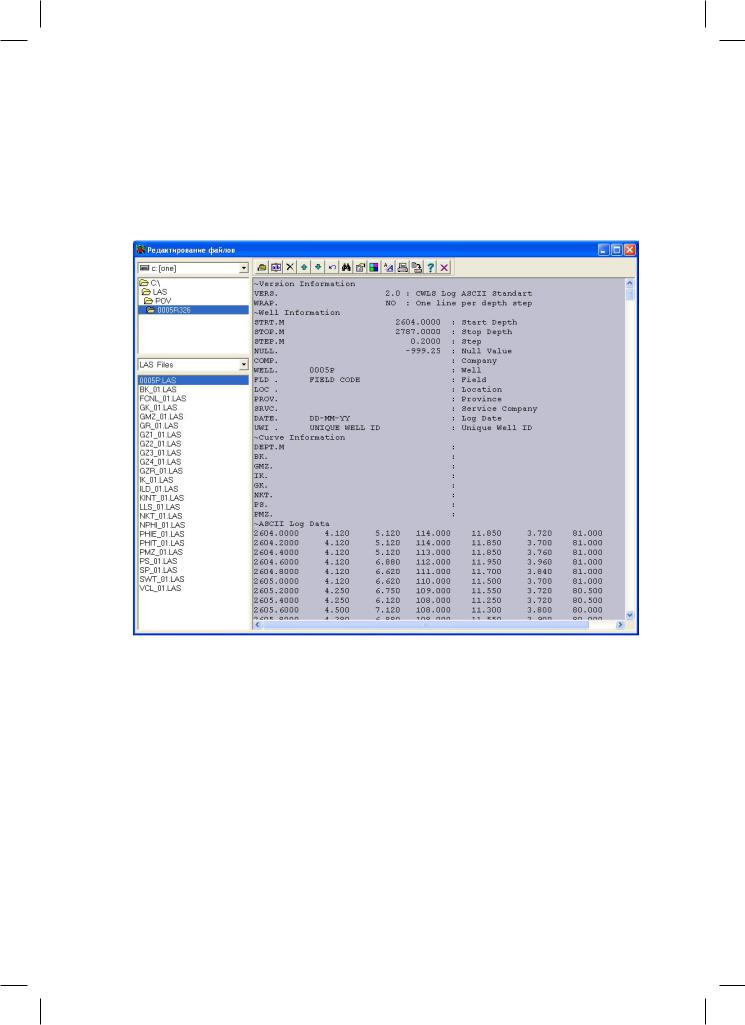The height and width of the screenshot is (1025, 745).
Task: Select file KINT_01.LAS
Action: [161, 498]
